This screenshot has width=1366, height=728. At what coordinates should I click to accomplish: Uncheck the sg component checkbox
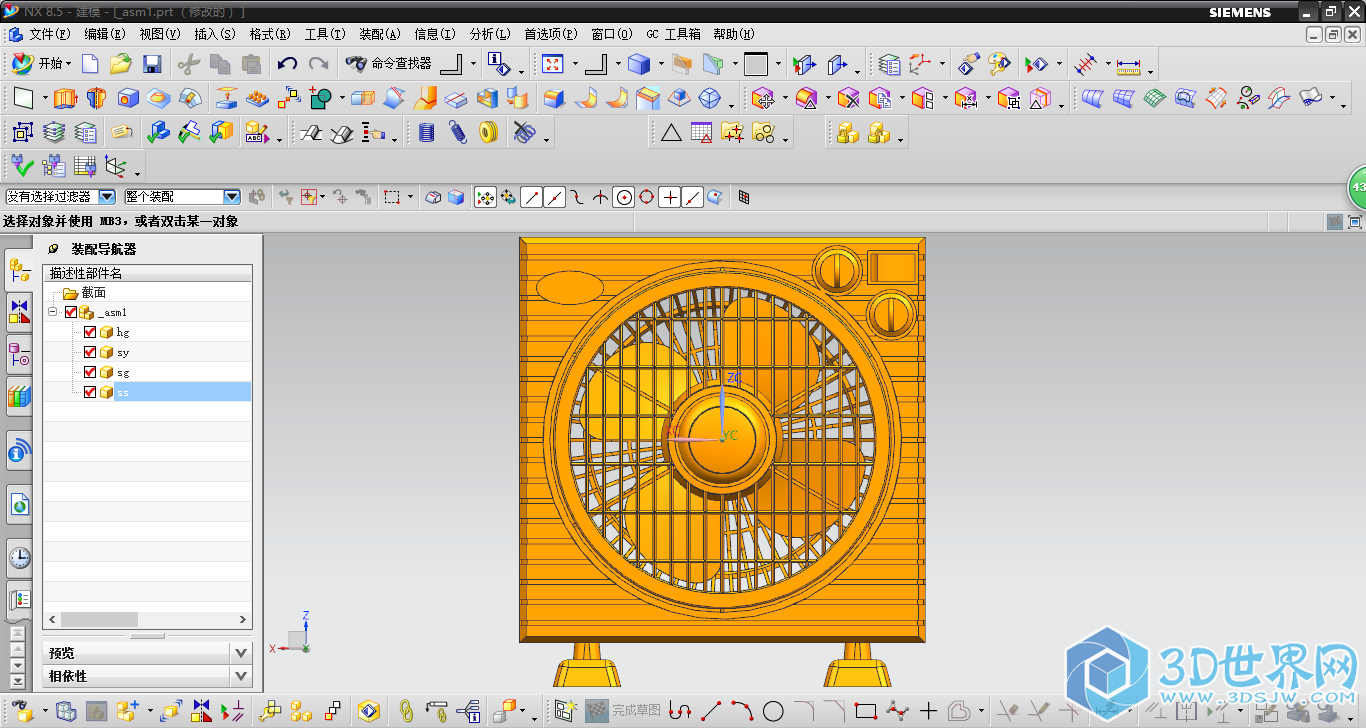tap(90, 372)
